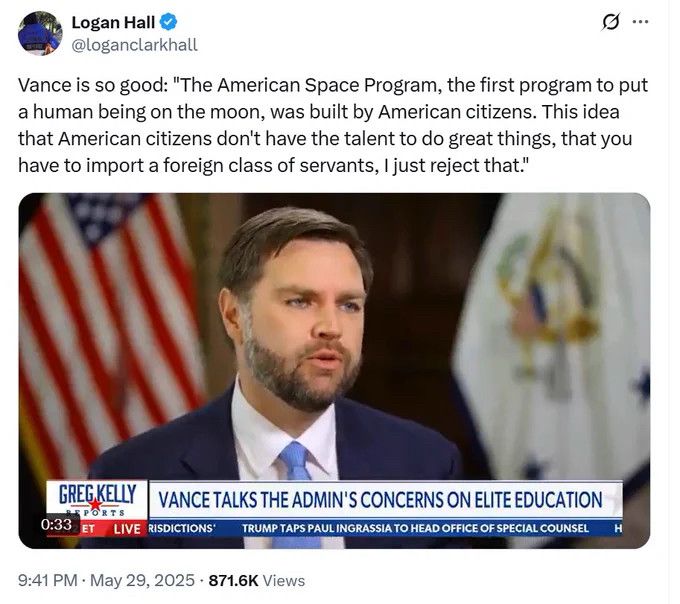Open Logan Hall's profile avatar
This screenshot has height=604, width=680.
point(40,33)
